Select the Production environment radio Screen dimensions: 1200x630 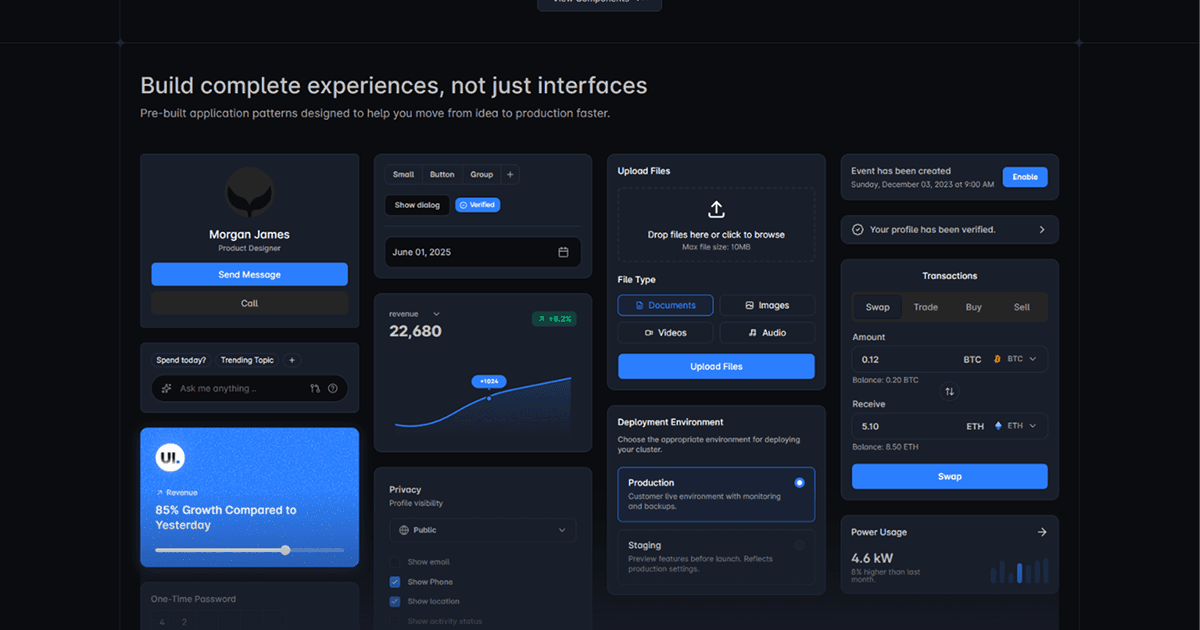coord(799,483)
